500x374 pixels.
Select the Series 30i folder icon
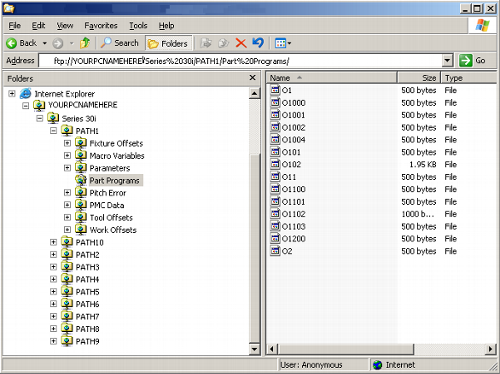[53, 118]
